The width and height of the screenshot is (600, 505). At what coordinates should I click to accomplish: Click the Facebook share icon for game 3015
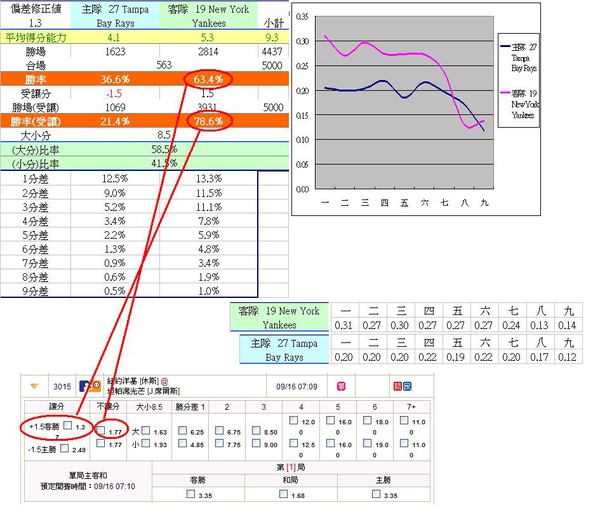83,386
